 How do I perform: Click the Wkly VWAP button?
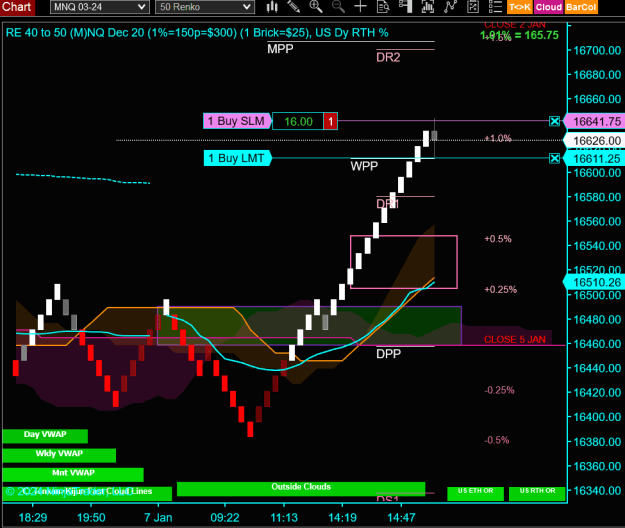click(59, 455)
